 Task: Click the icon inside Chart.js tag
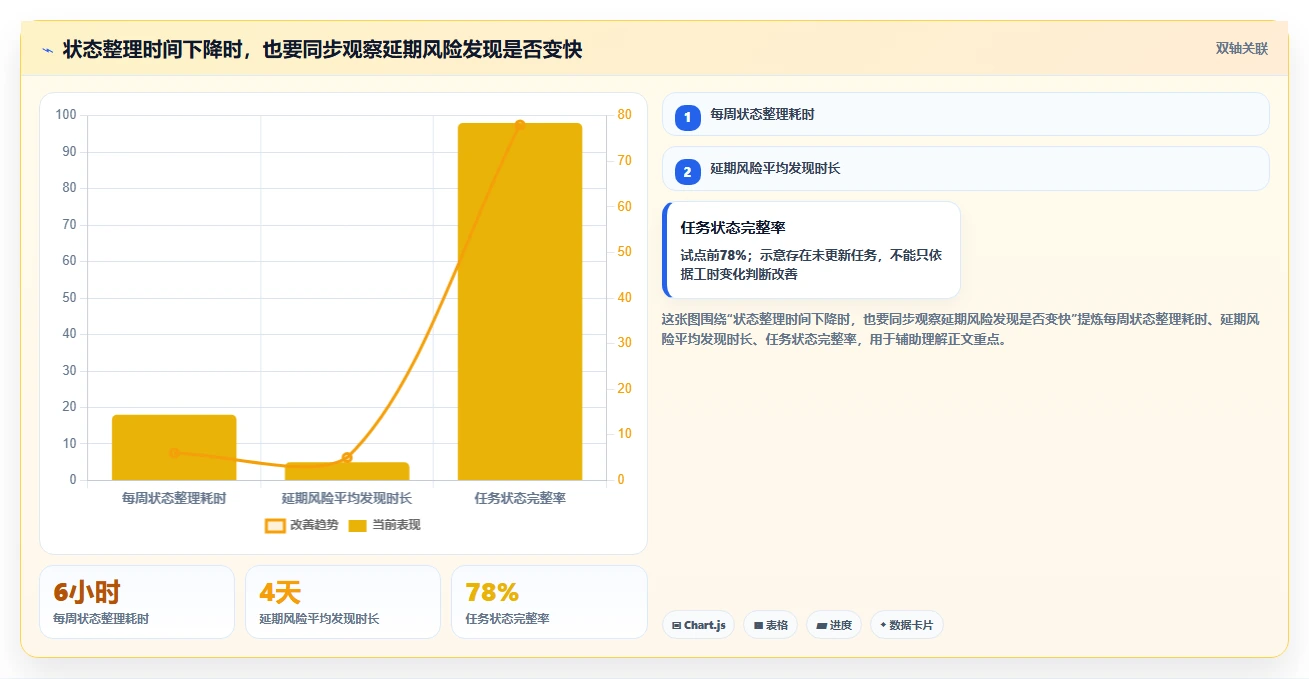(677, 625)
